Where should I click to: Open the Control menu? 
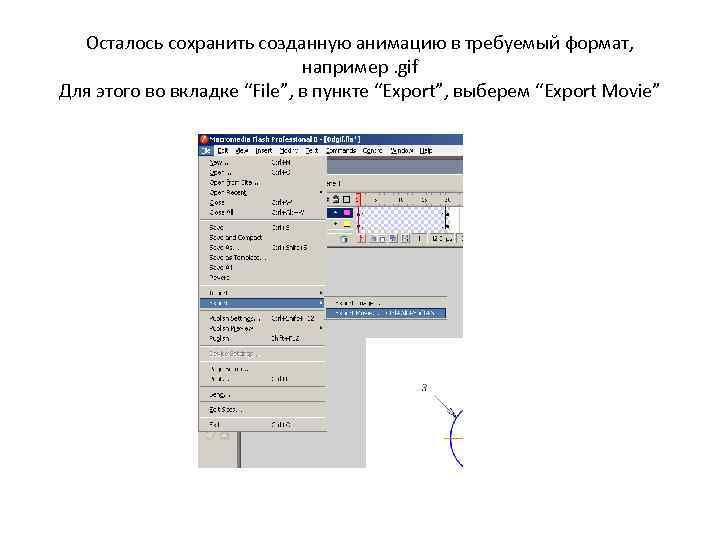click(x=372, y=151)
